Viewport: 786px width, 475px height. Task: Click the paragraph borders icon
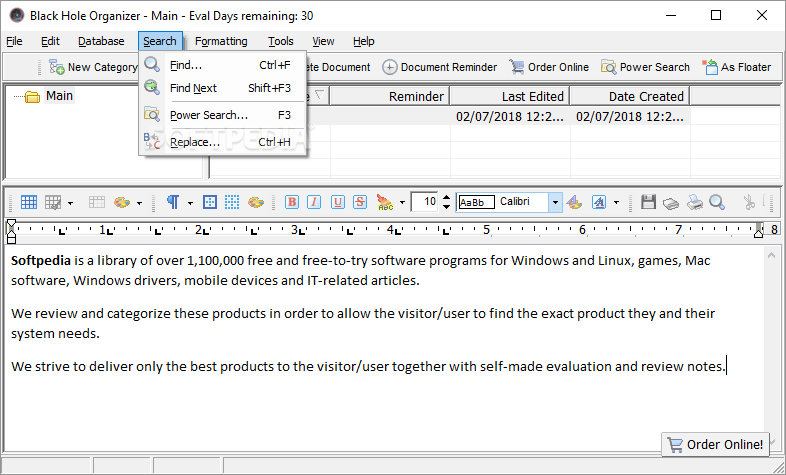point(210,202)
